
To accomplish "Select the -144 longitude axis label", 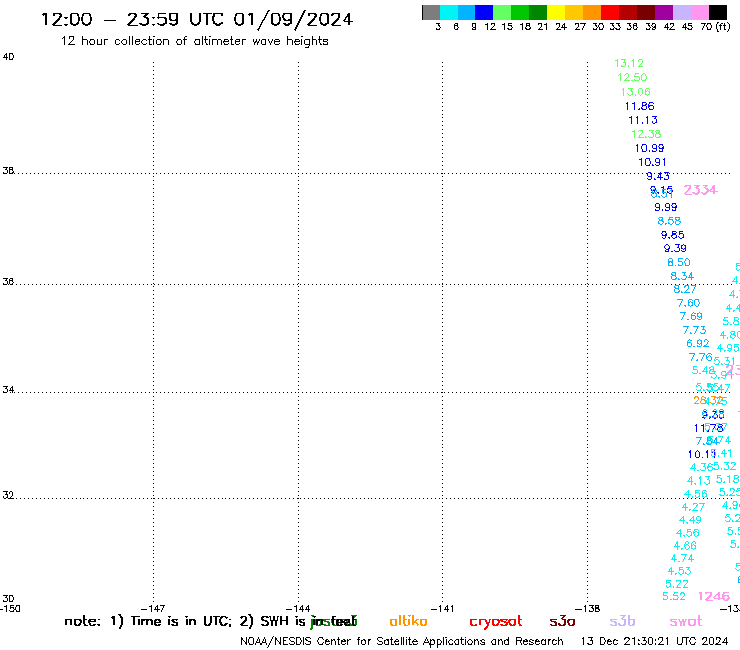I will [298, 609].
